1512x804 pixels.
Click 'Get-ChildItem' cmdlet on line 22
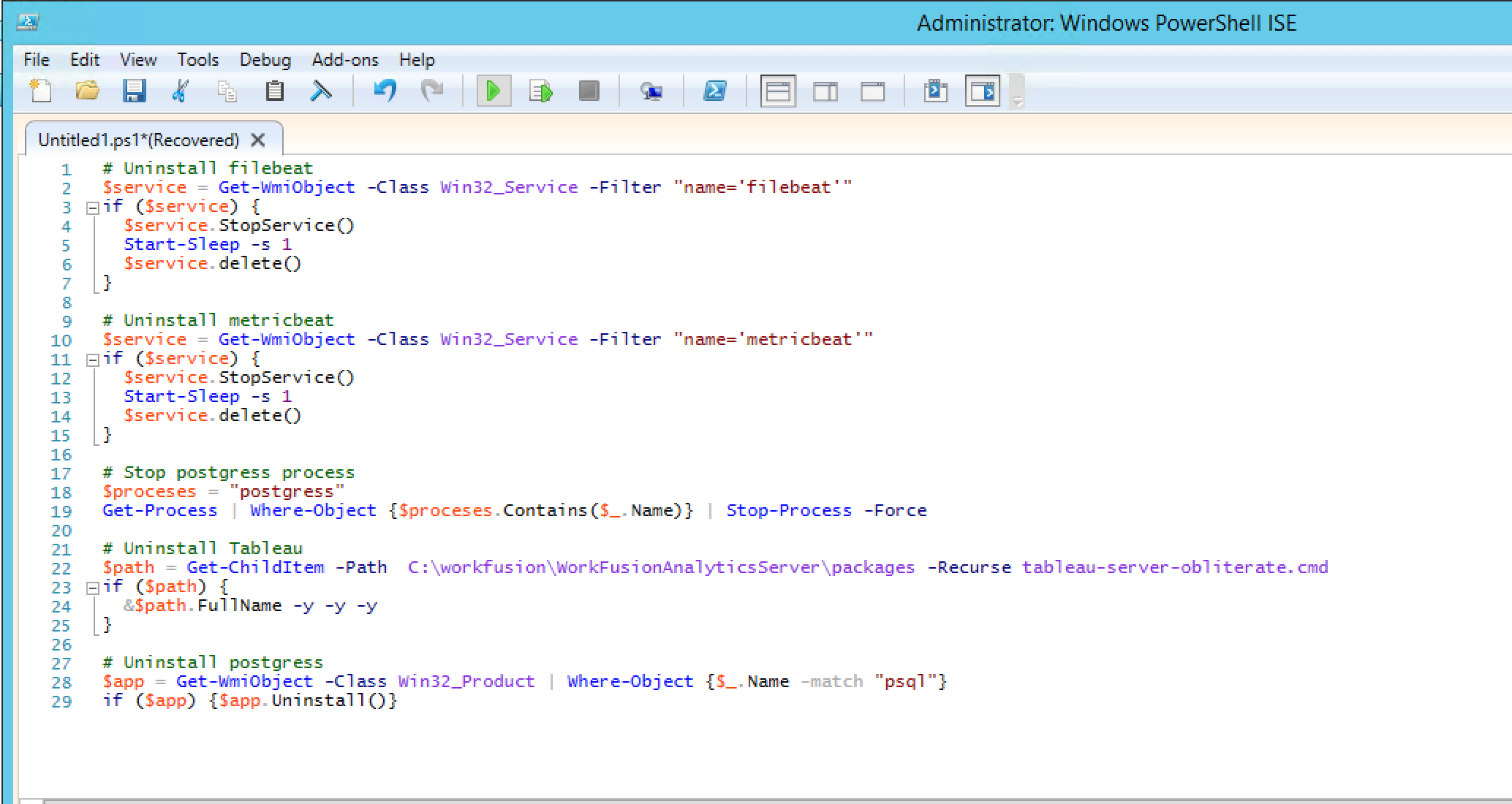tap(255, 567)
